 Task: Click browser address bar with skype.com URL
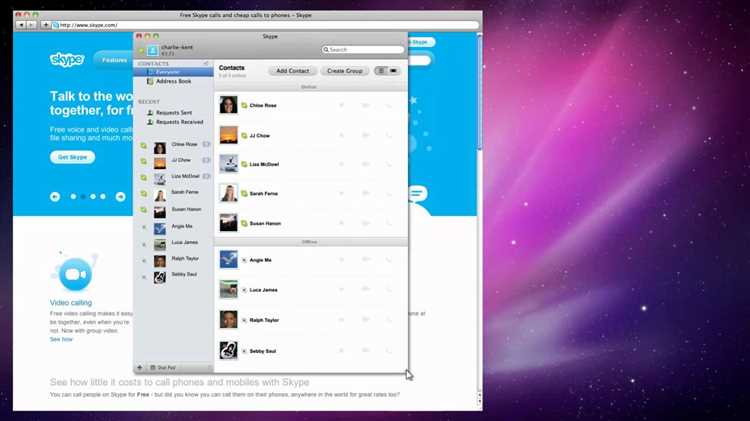point(265,25)
